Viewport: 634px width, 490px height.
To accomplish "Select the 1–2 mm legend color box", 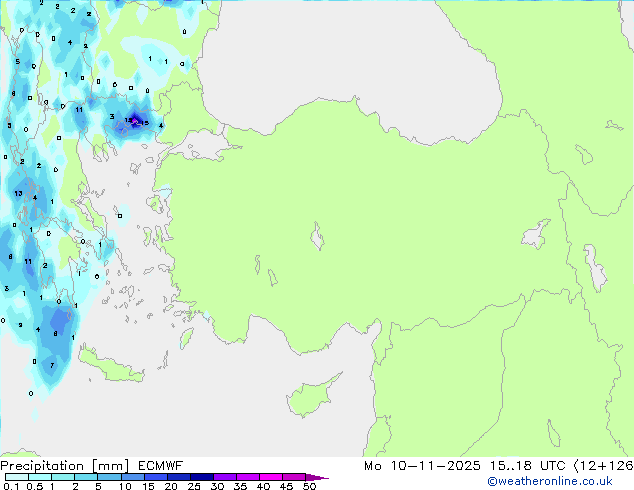I will 63,477.
